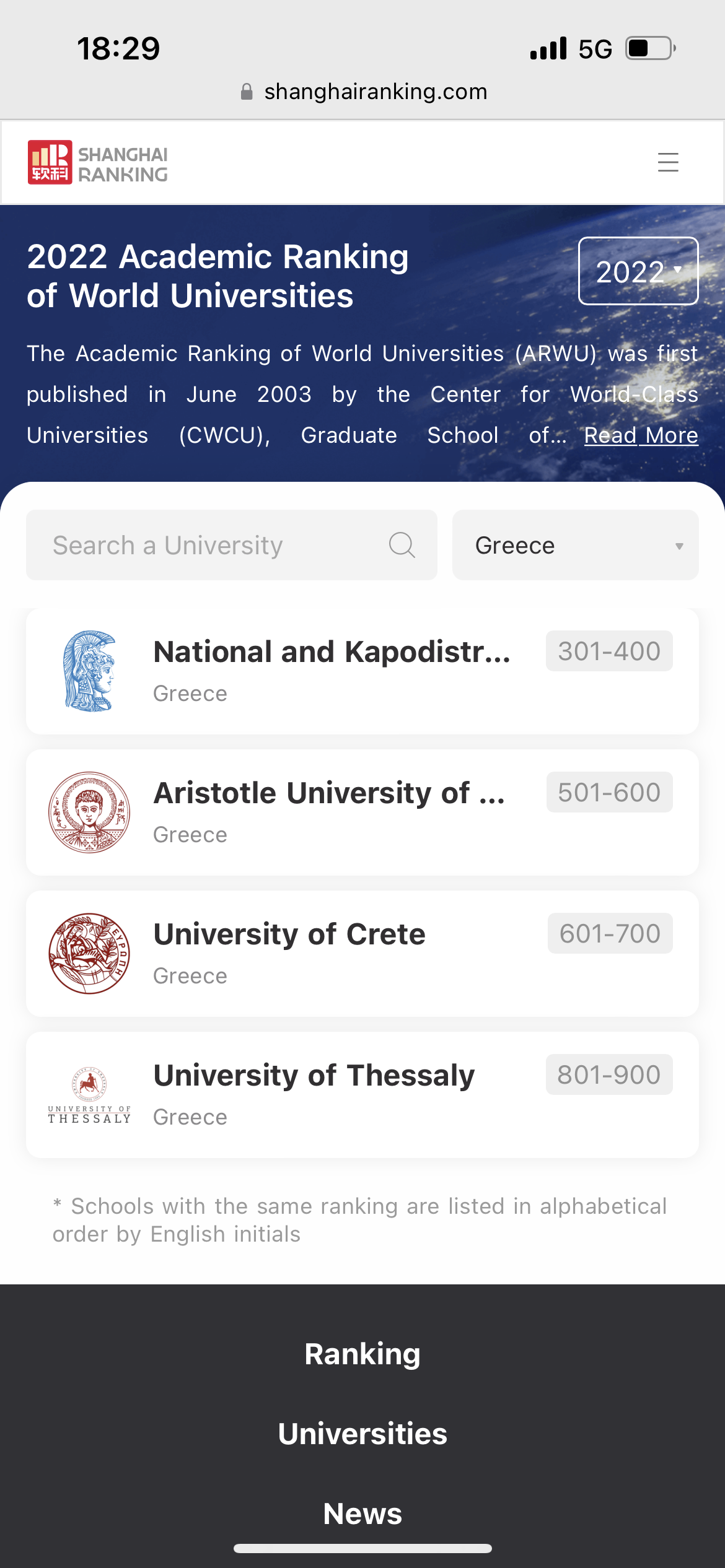Viewport: 725px width, 1568px height.
Task: Tap the ShanghaiRanking logo
Action: pos(98,162)
